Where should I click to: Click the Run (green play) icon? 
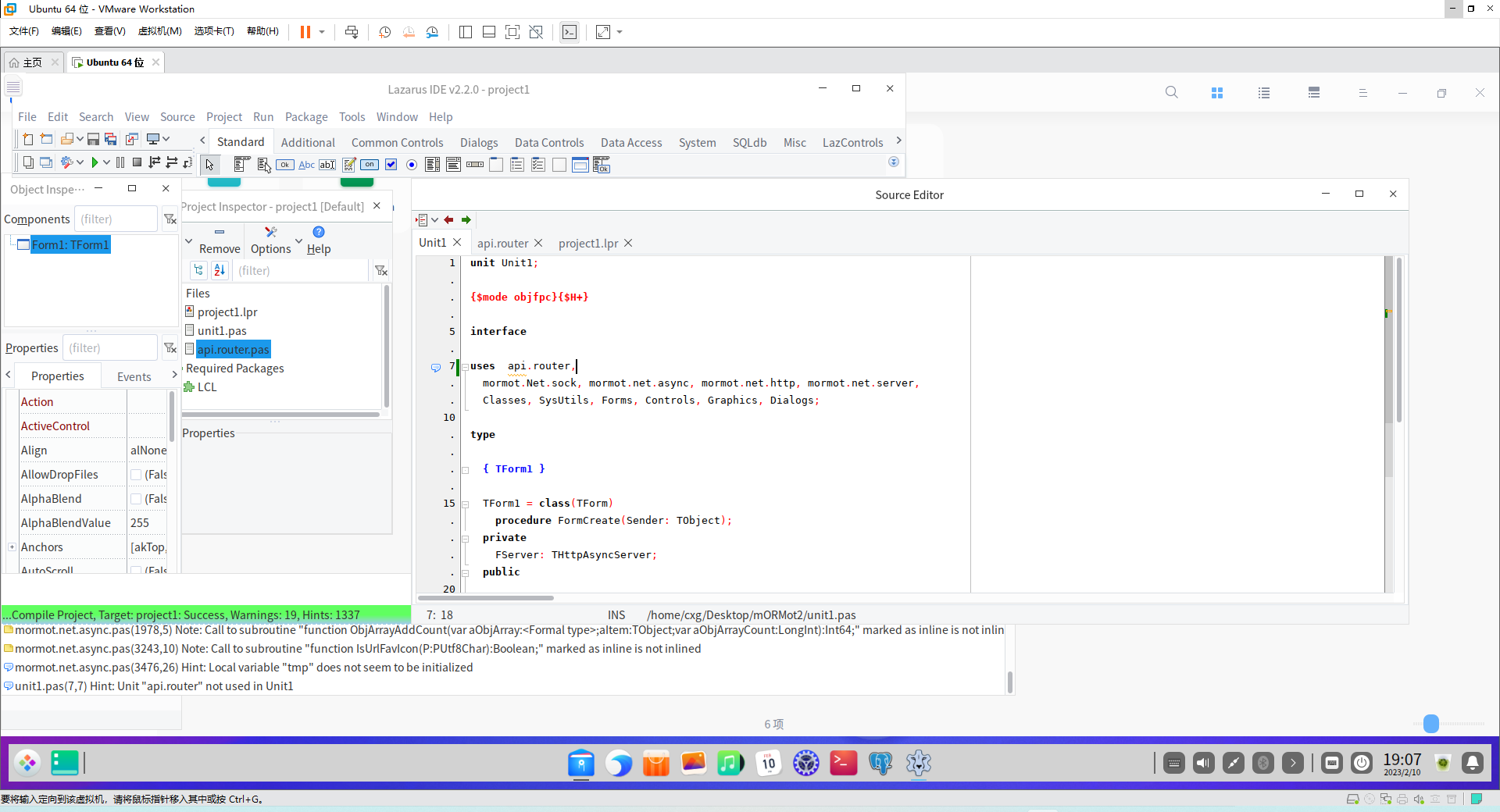pos(95,162)
